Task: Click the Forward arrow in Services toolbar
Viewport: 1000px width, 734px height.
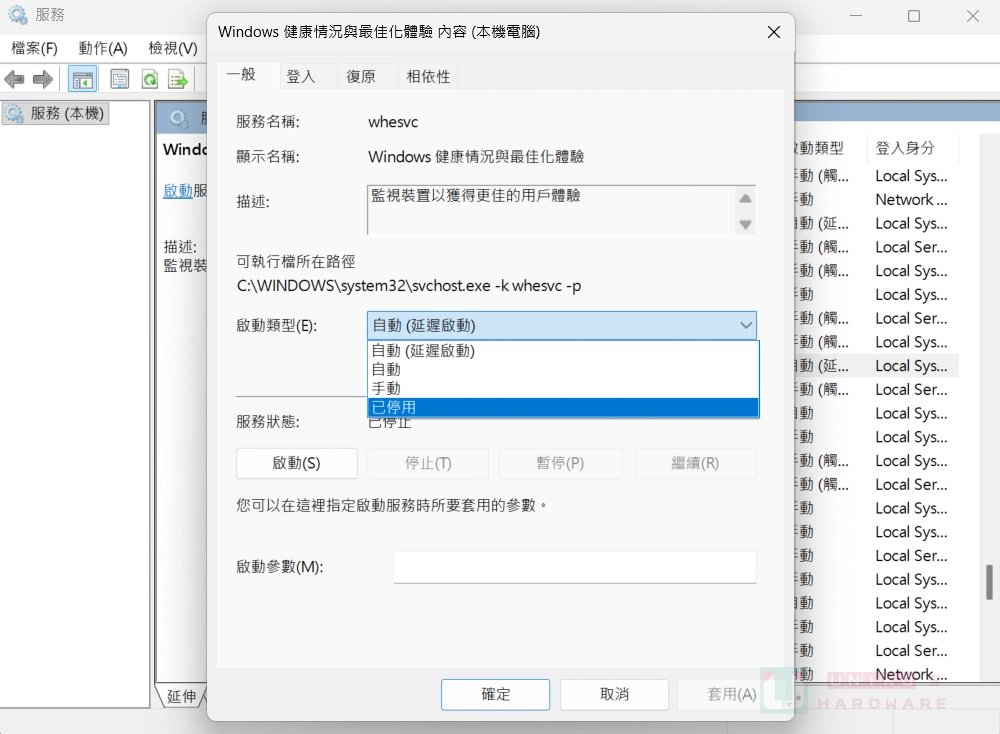Action: [x=42, y=80]
